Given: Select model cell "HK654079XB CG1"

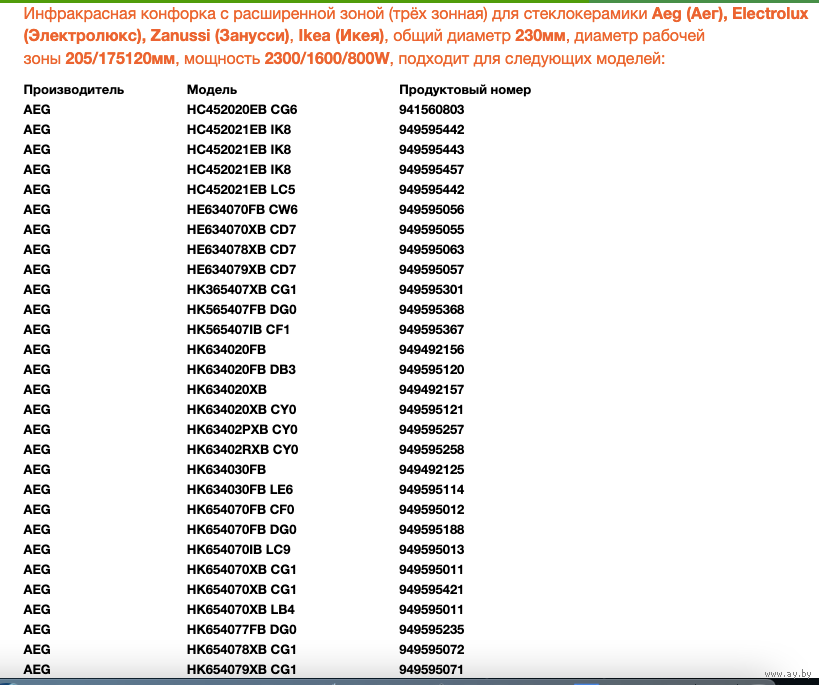Looking at the screenshot, I should [x=241, y=669].
